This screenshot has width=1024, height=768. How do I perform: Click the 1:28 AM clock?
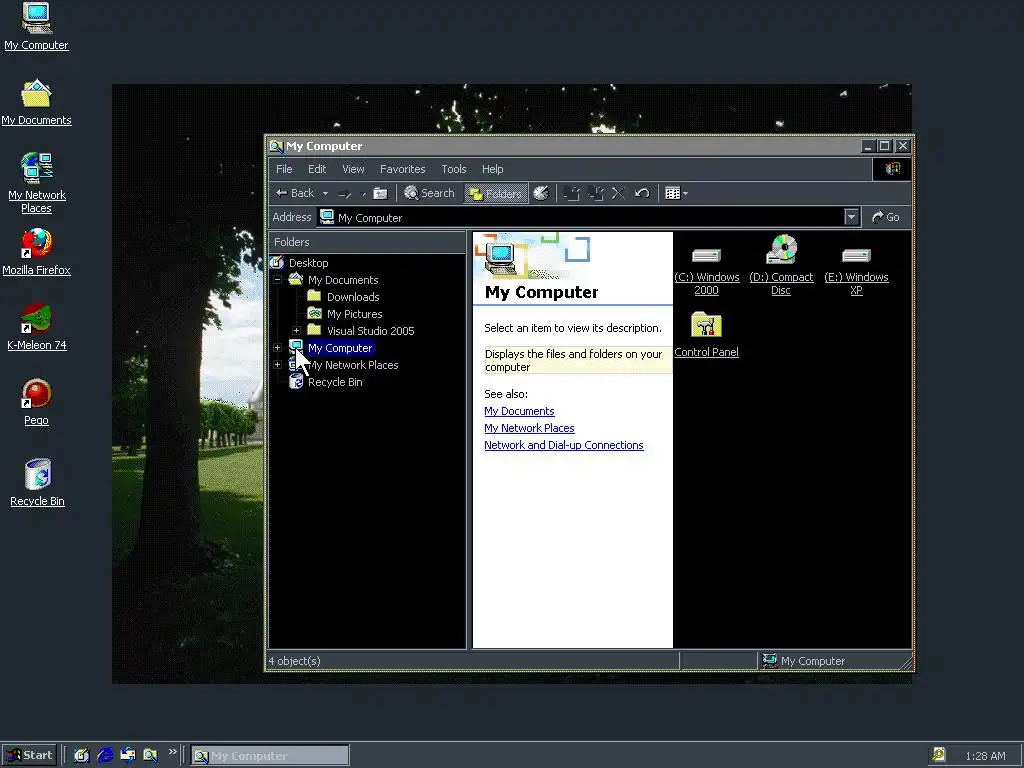click(985, 756)
